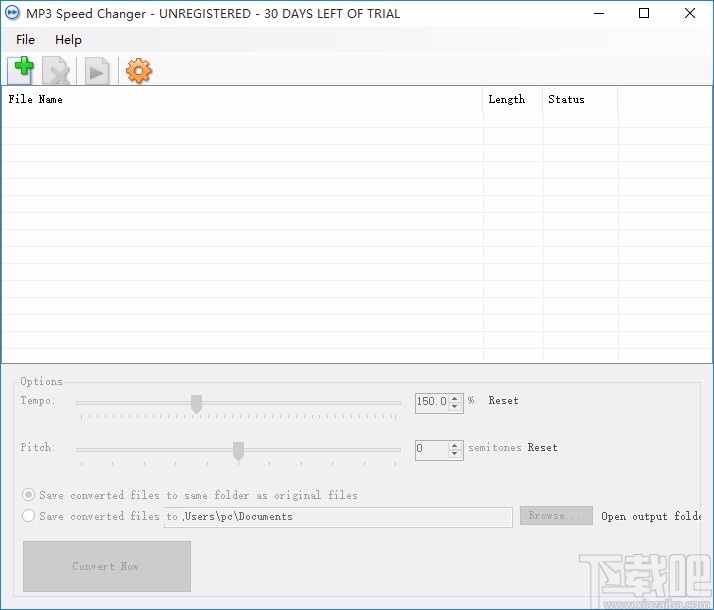Increase tempo with the spinner up arrow
The width and height of the screenshot is (714, 610).
[x=455, y=398]
